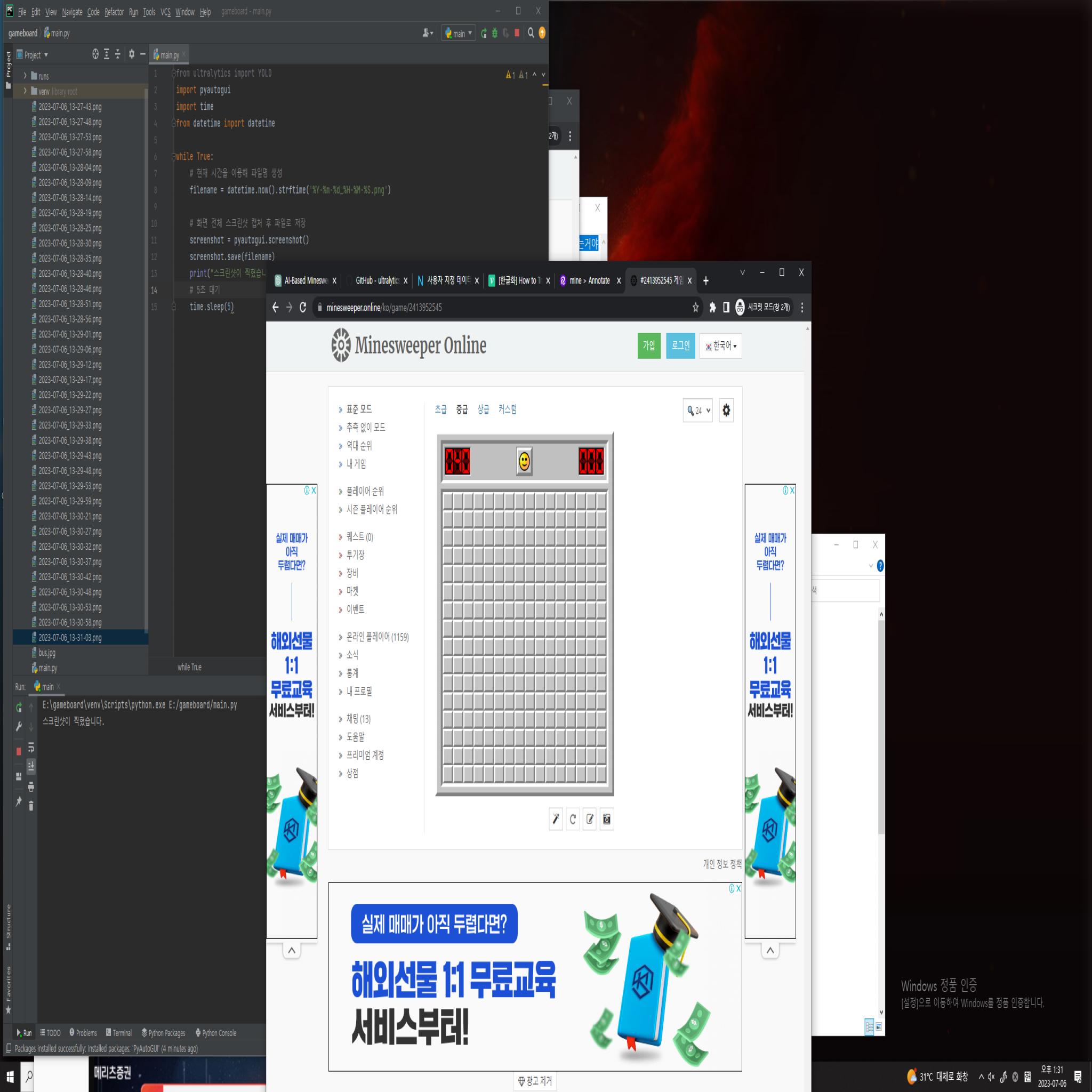Open Windows Start menu
1092x1092 pixels.
10,1077
